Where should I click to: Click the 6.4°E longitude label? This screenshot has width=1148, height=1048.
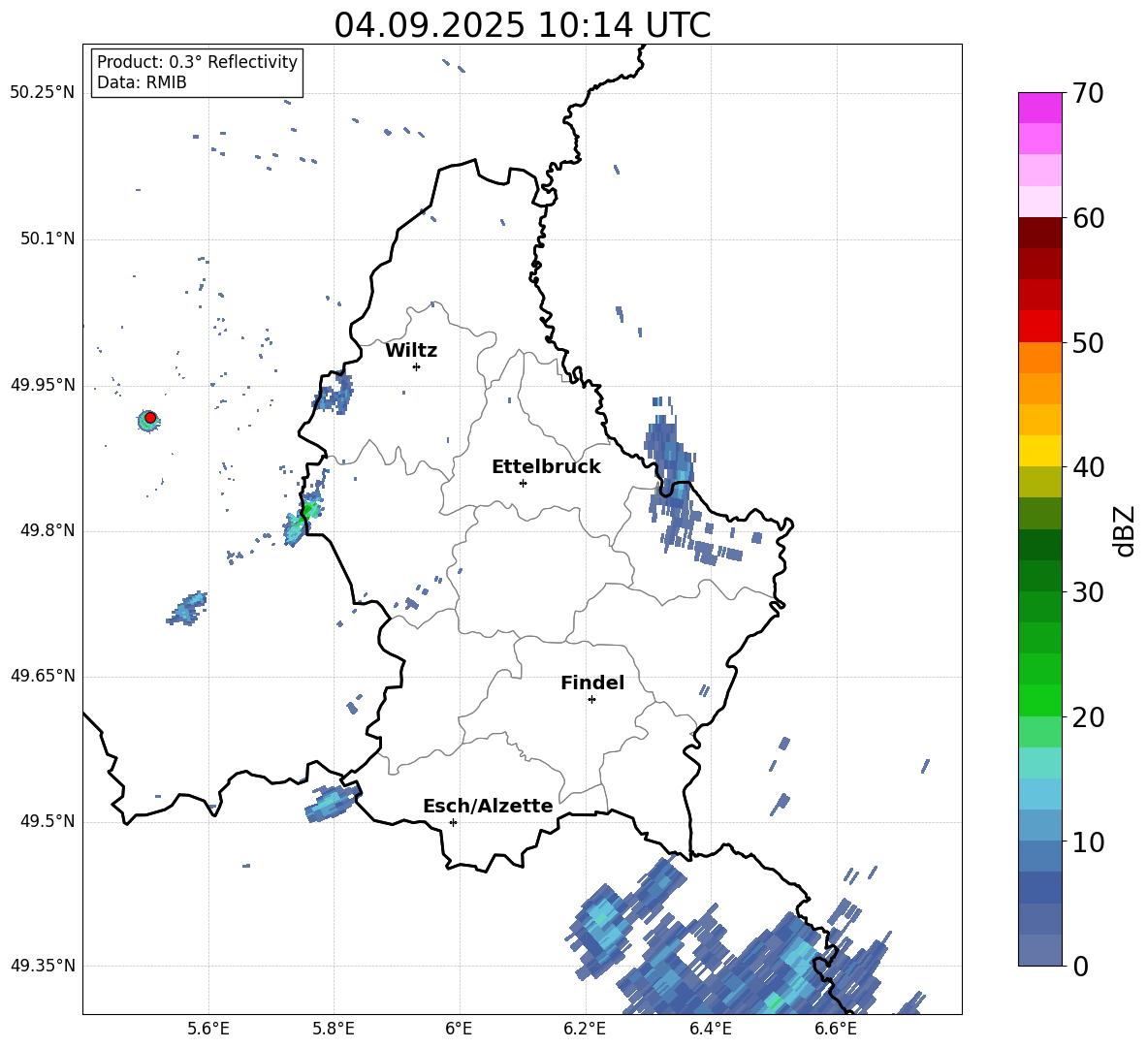coord(710,1029)
